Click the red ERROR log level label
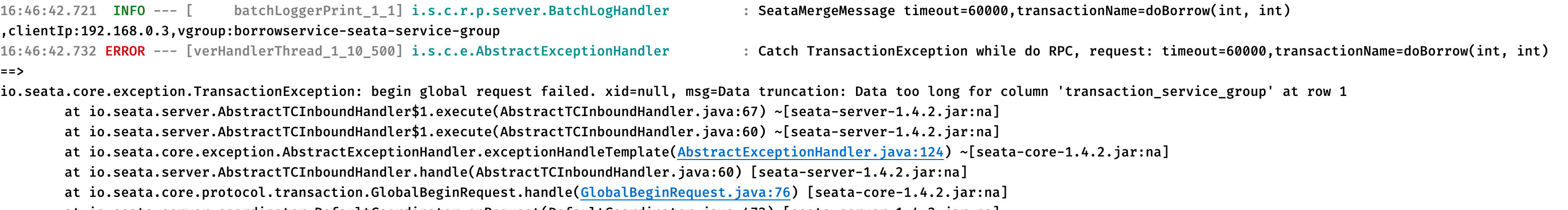The image size is (1568, 210). [x=126, y=51]
